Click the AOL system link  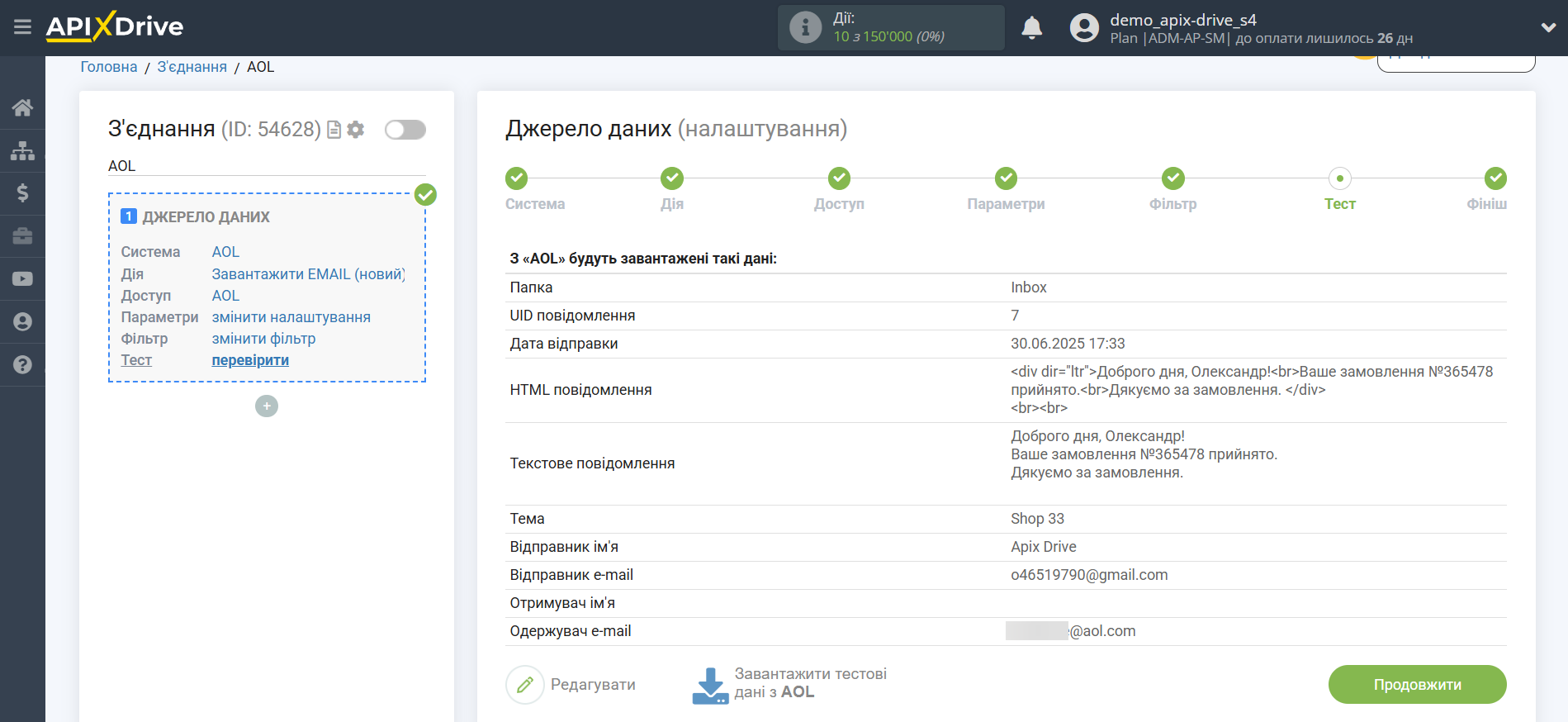(x=225, y=252)
